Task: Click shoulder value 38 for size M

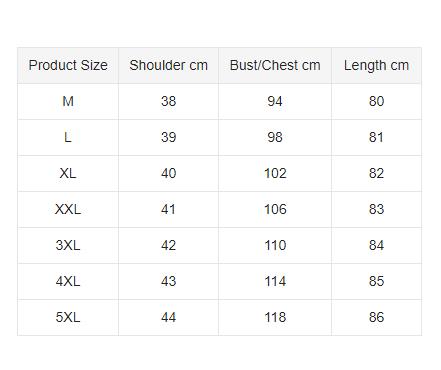Action: click(168, 101)
